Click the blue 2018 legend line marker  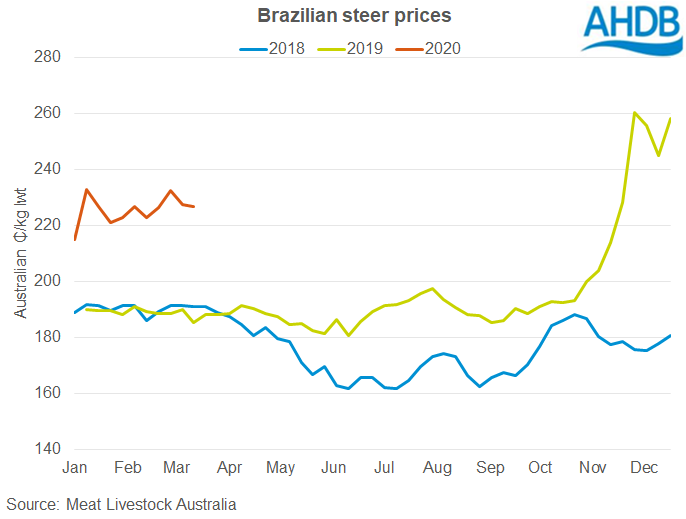(254, 47)
